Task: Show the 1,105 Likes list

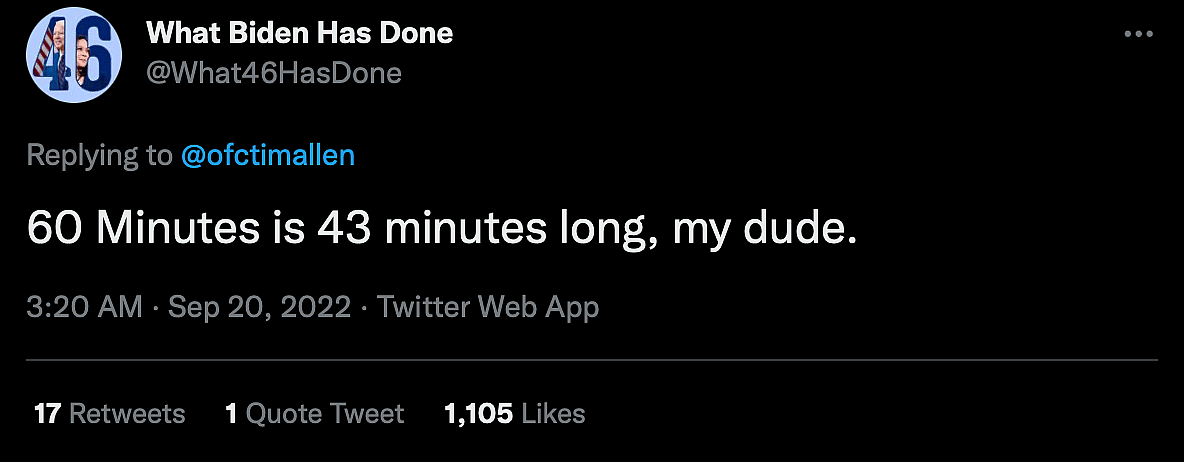Action: pos(514,413)
